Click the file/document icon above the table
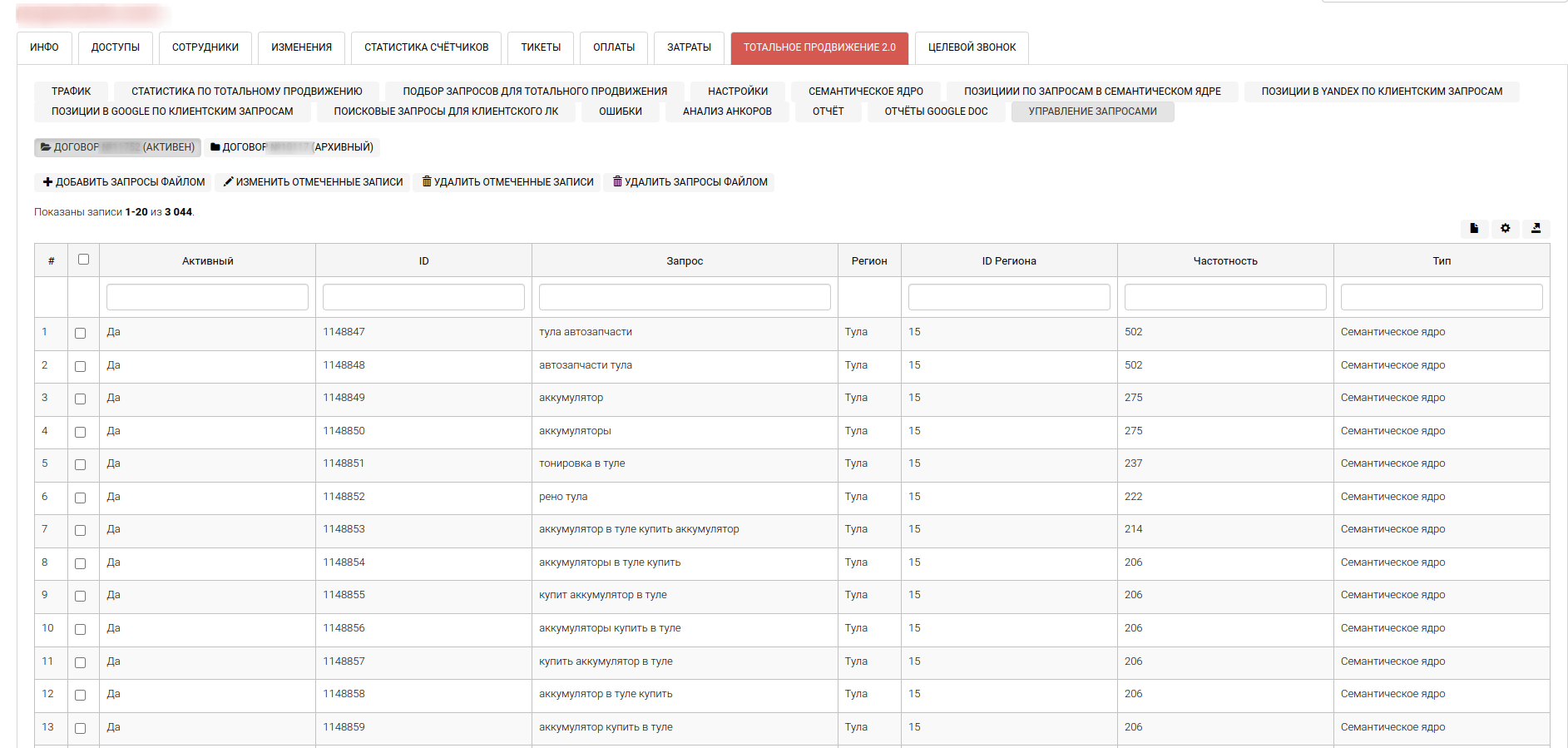This screenshot has height=748, width=1568. point(1474,228)
